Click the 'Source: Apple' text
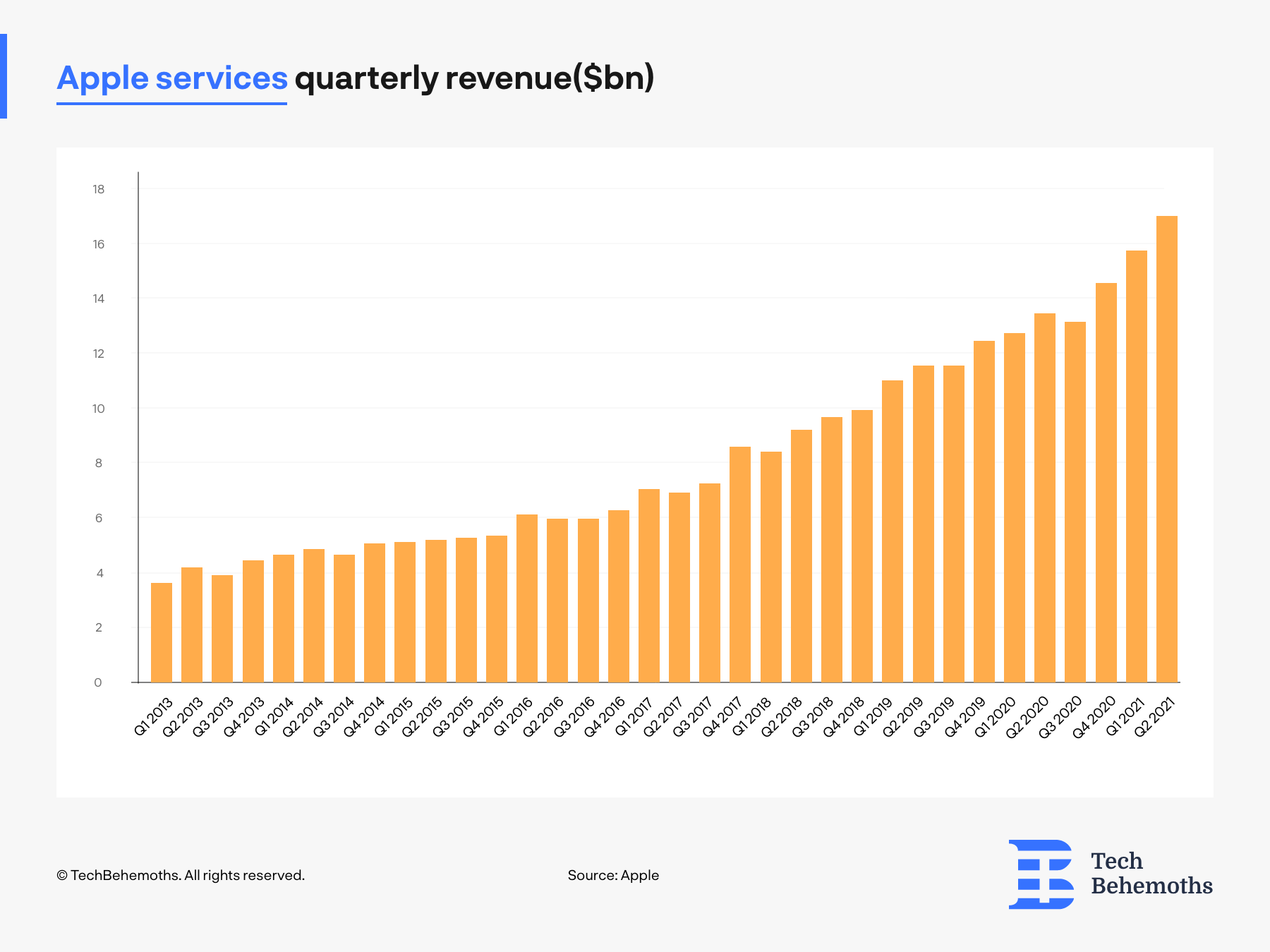 coord(613,875)
